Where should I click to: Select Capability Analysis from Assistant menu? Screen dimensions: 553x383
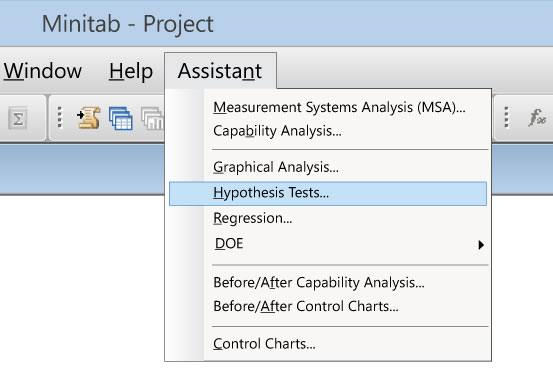point(277,131)
